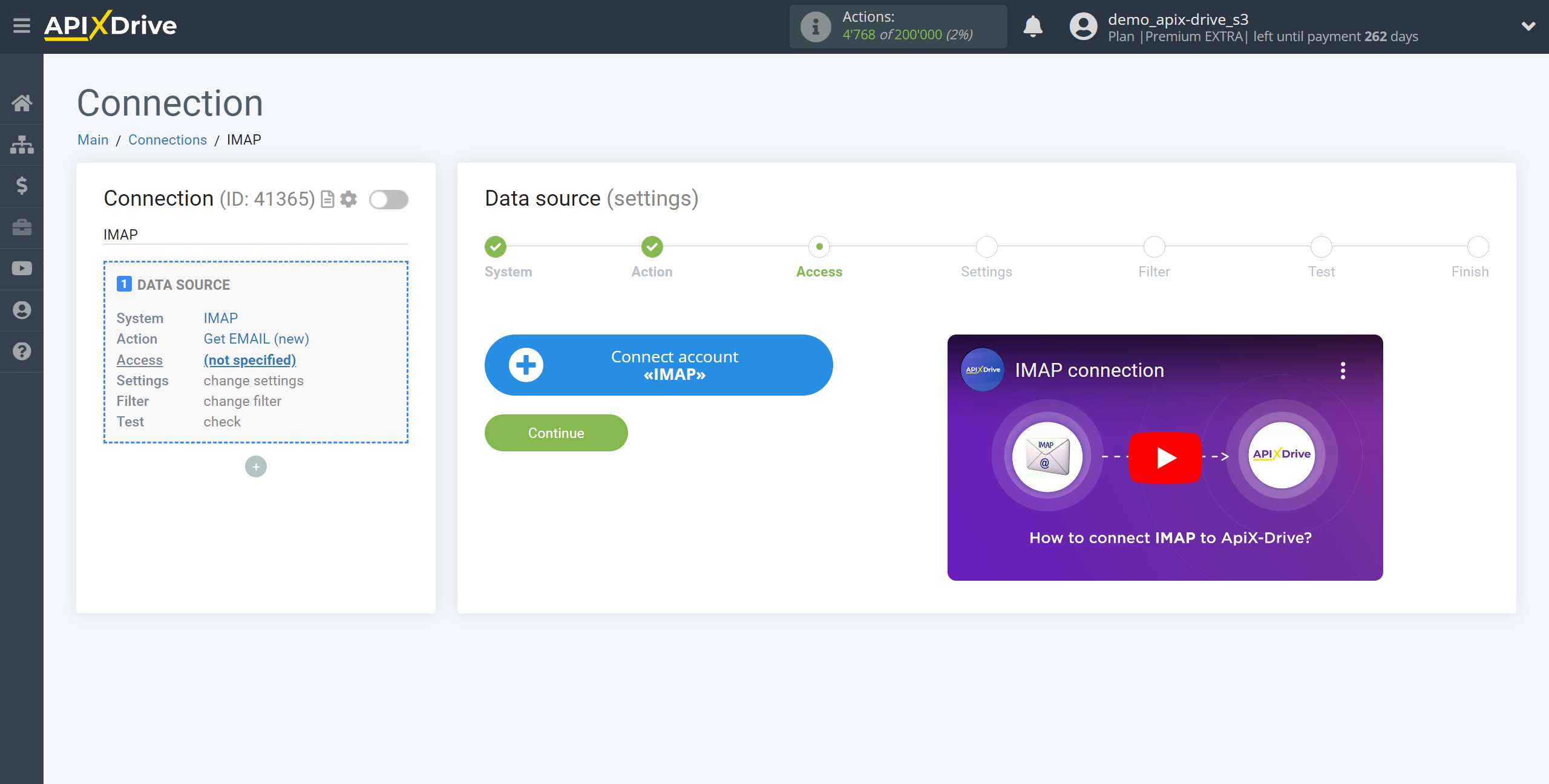1549x784 pixels.
Task: Expand the actions info tooltip dropdown
Action: tap(812, 26)
